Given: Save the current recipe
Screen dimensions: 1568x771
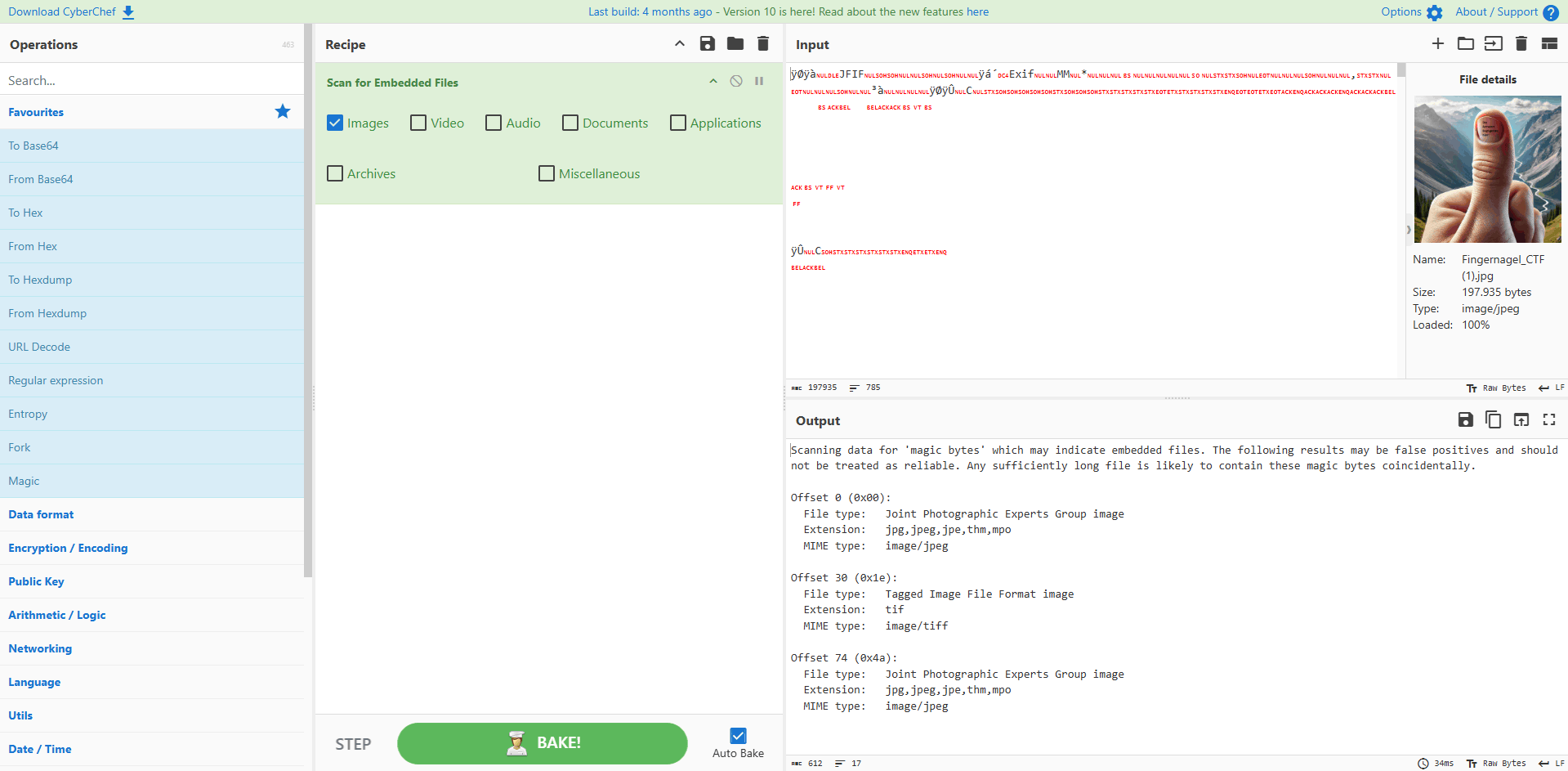Looking at the screenshot, I should tap(708, 44).
